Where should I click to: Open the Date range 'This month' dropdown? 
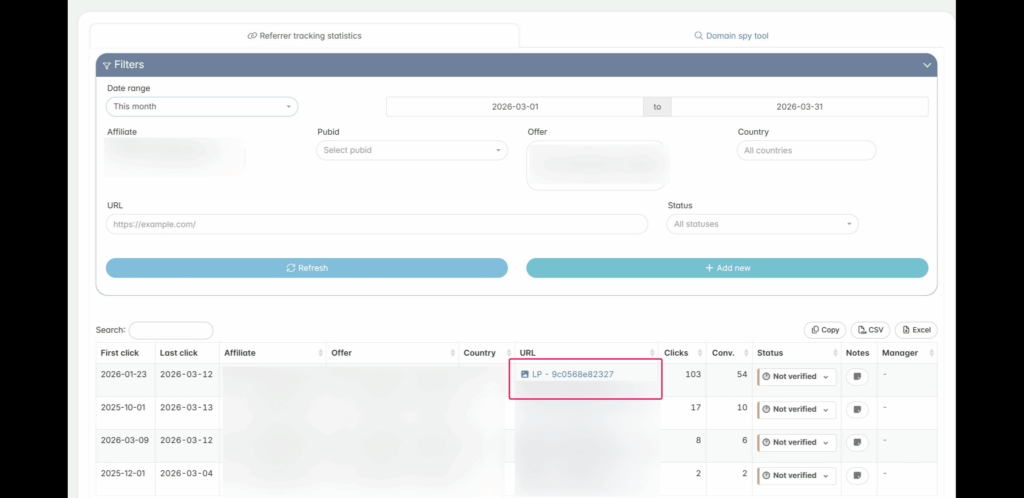coord(201,106)
